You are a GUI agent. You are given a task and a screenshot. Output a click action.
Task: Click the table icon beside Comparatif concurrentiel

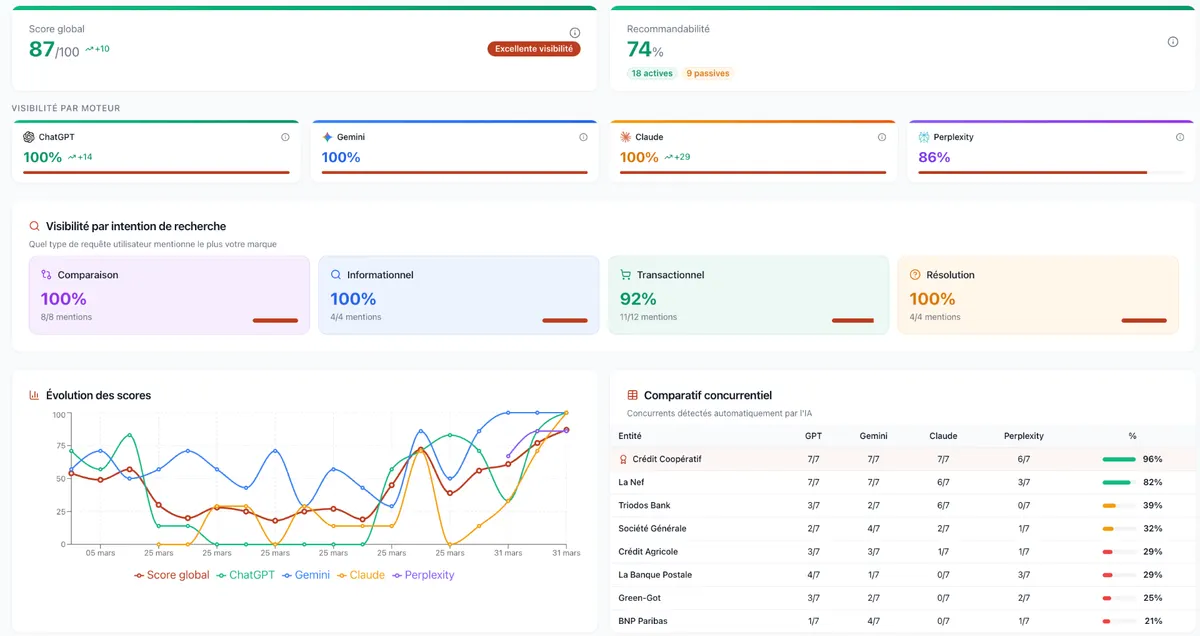633,395
